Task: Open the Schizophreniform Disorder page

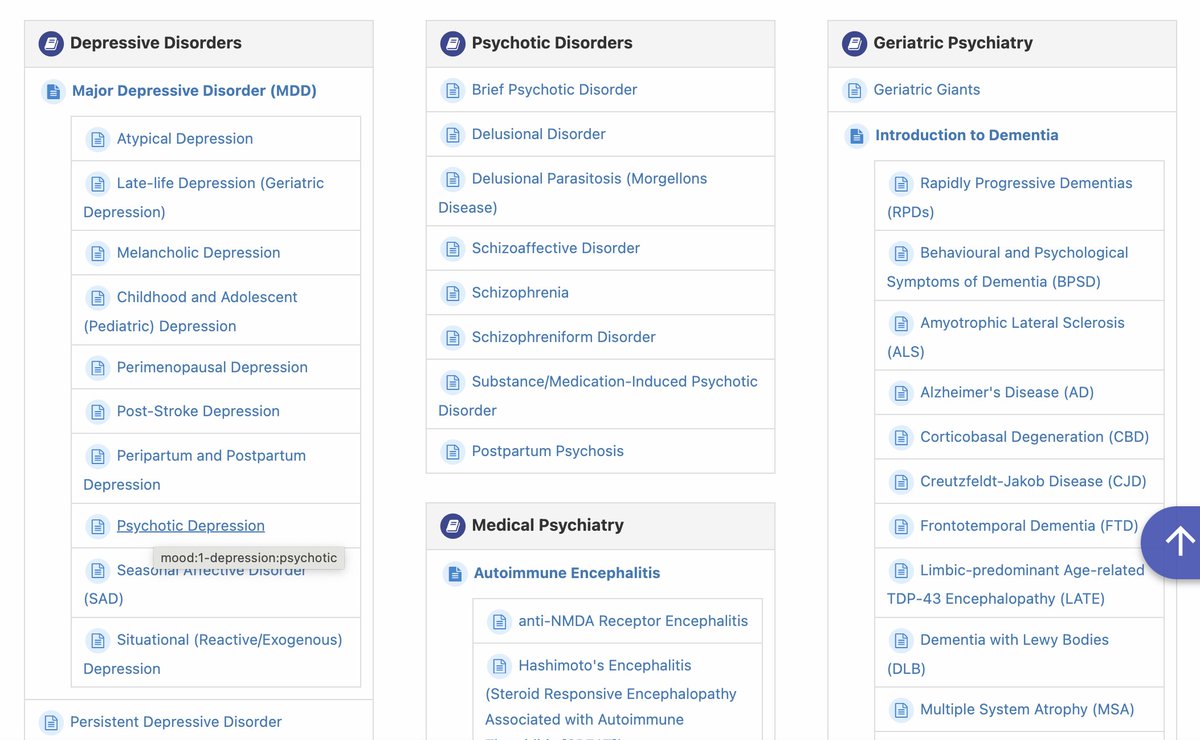Action: coord(564,337)
